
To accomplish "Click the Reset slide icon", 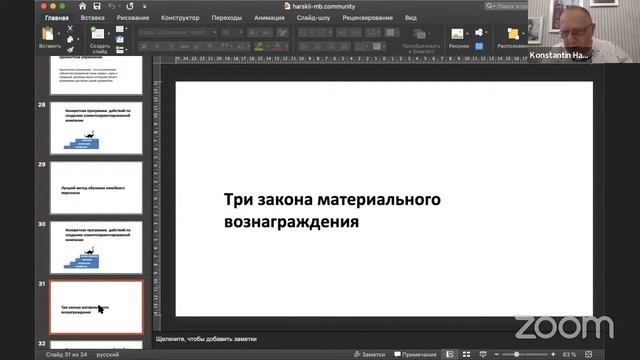I will (120, 40).
